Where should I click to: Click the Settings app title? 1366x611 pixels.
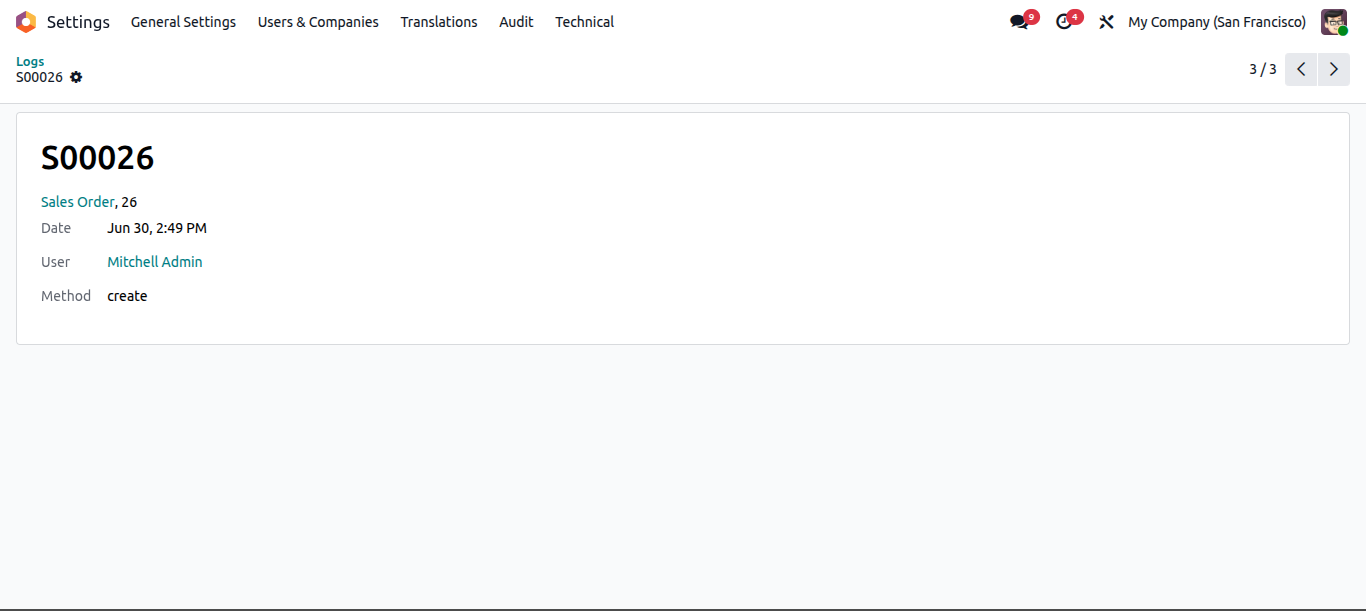click(78, 22)
